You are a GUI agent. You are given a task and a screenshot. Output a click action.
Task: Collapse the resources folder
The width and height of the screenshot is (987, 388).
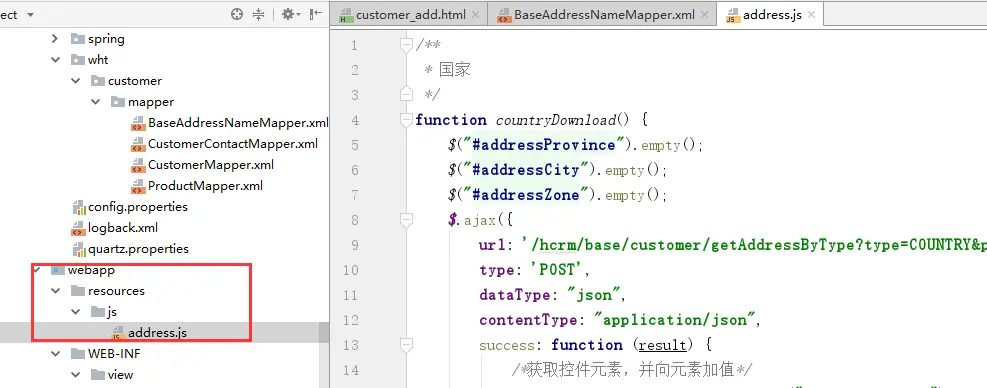55,291
